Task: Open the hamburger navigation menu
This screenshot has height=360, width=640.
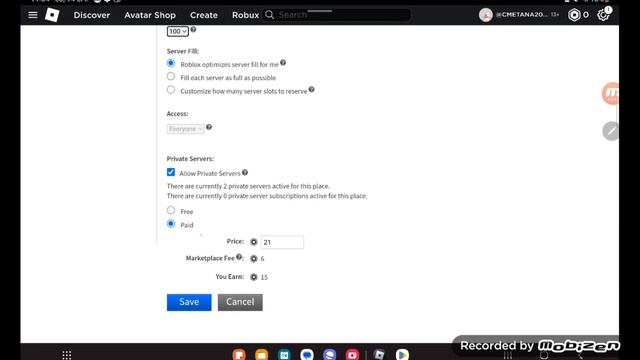Action: pos(33,15)
